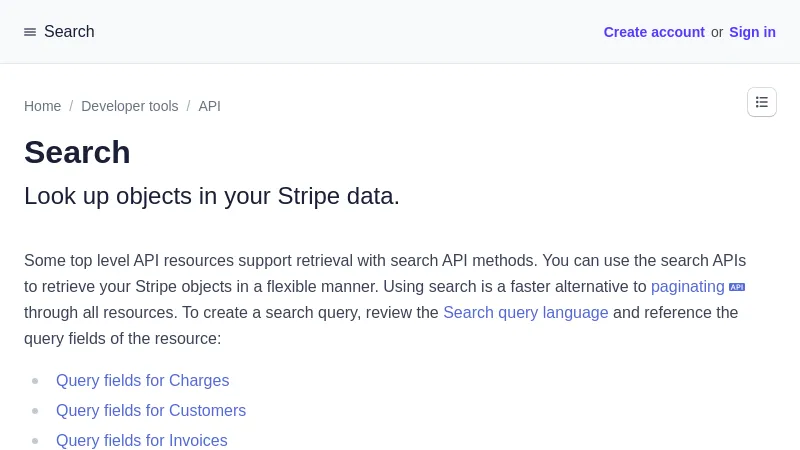This screenshot has height=450, width=800.
Task: Open the hamburger navigation menu icon
Action: 30,32
